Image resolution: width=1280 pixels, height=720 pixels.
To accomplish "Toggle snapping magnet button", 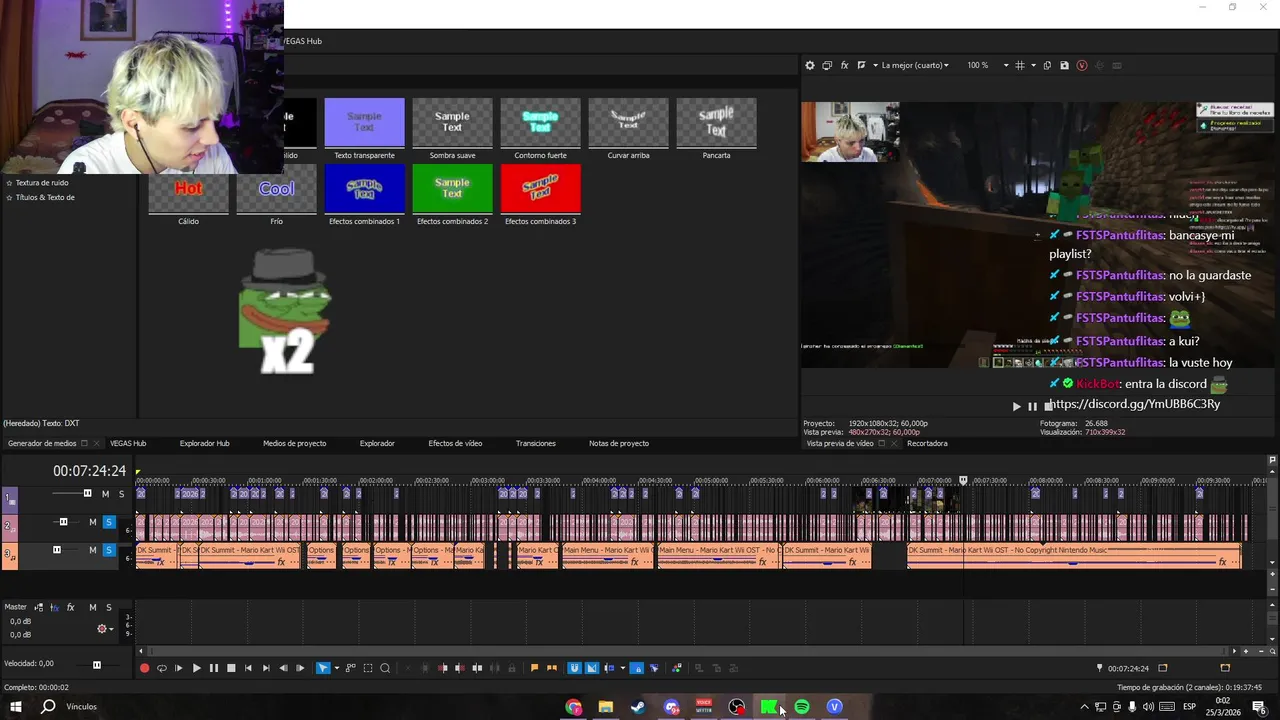I will pos(575,668).
